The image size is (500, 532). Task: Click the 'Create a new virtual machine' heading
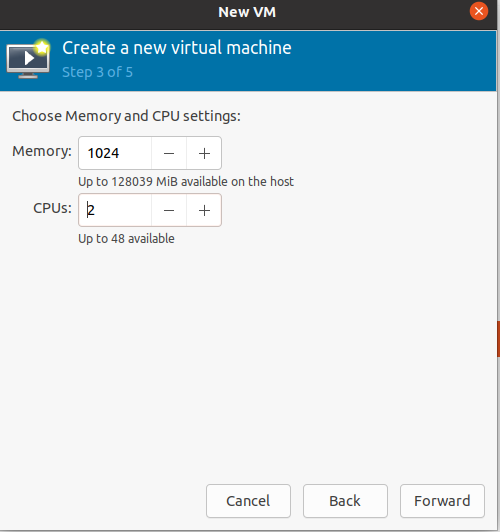(x=177, y=48)
